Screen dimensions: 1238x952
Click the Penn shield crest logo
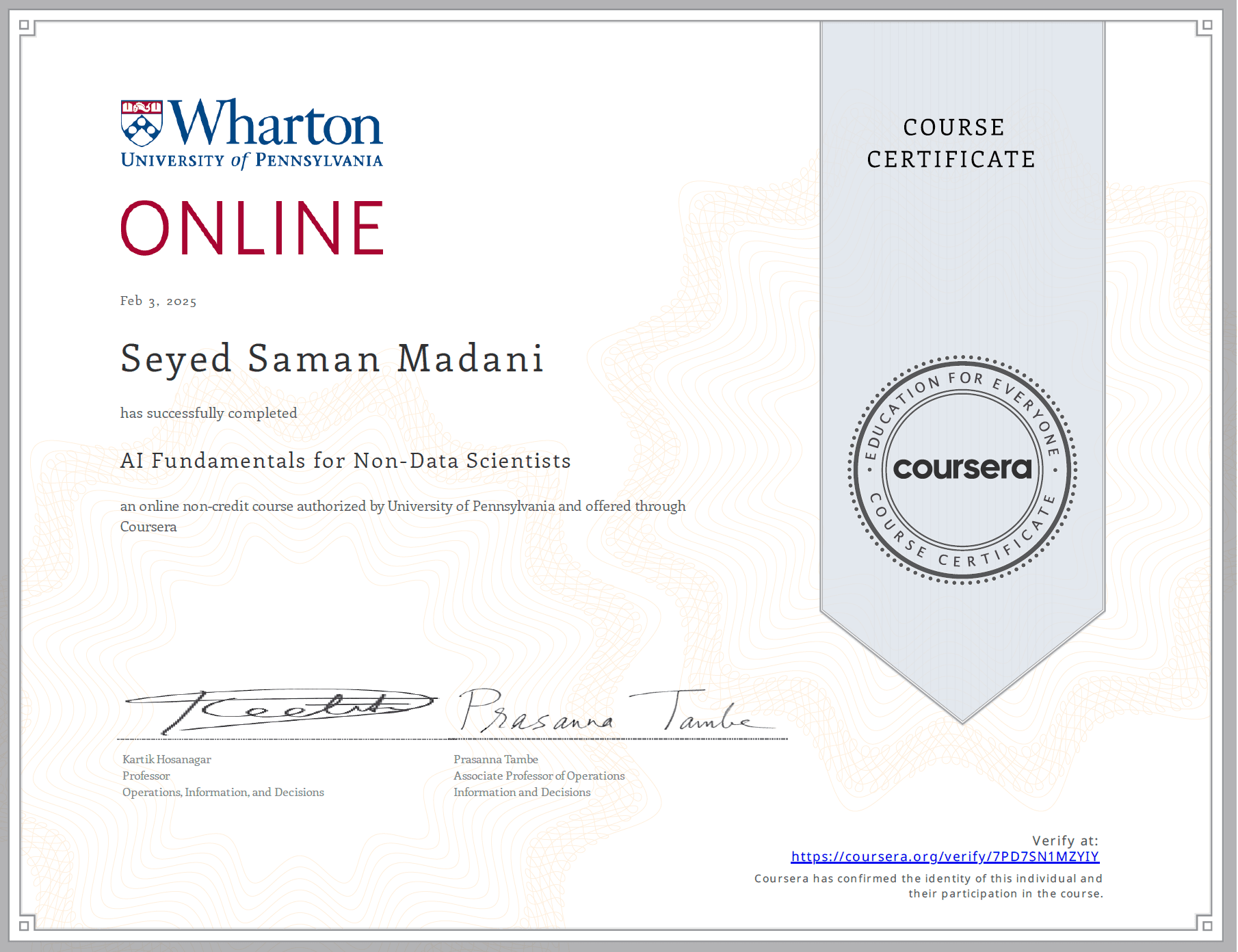coord(142,123)
